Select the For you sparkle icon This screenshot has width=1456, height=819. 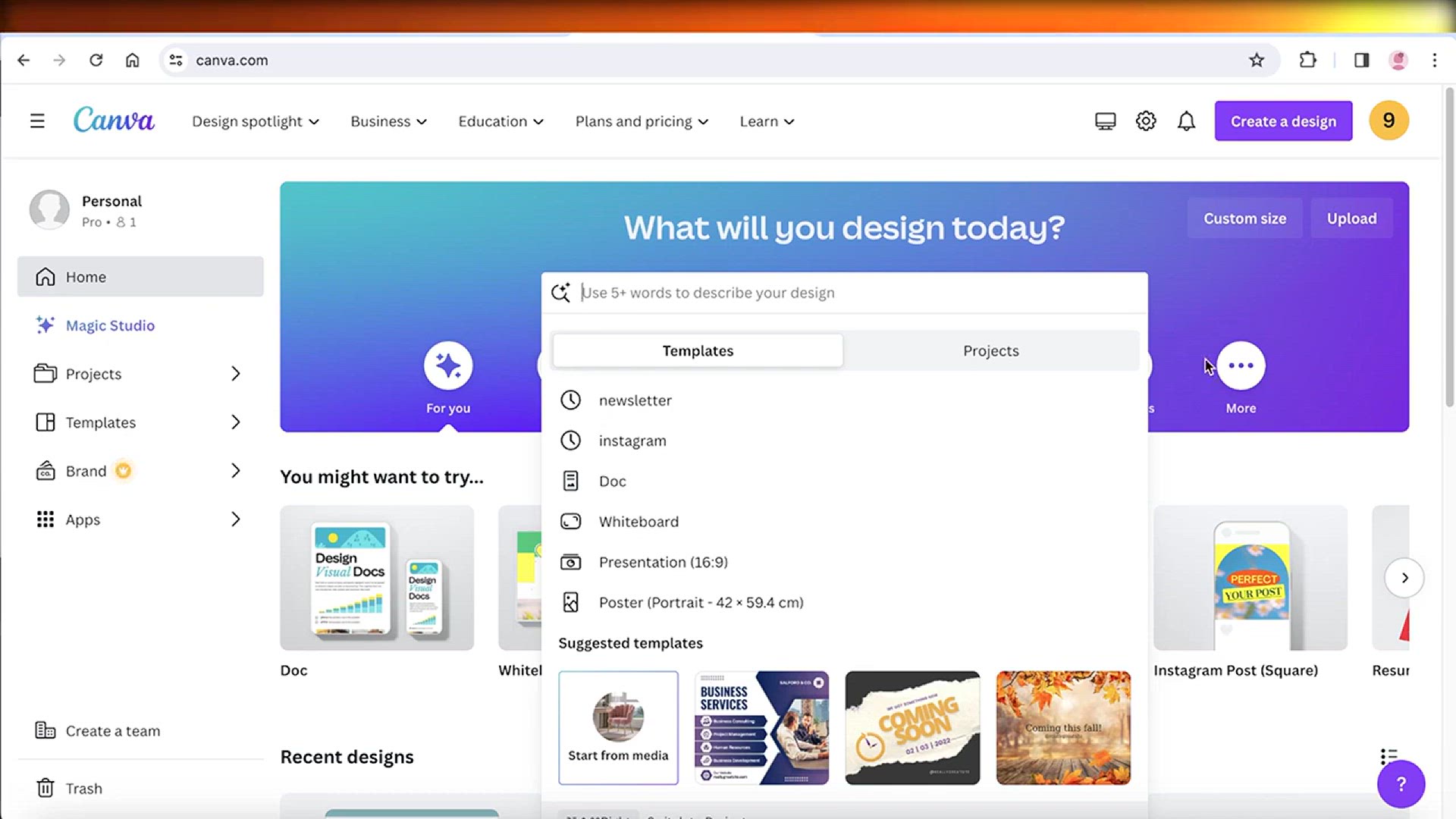pyautogui.click(x=448, y=366)
